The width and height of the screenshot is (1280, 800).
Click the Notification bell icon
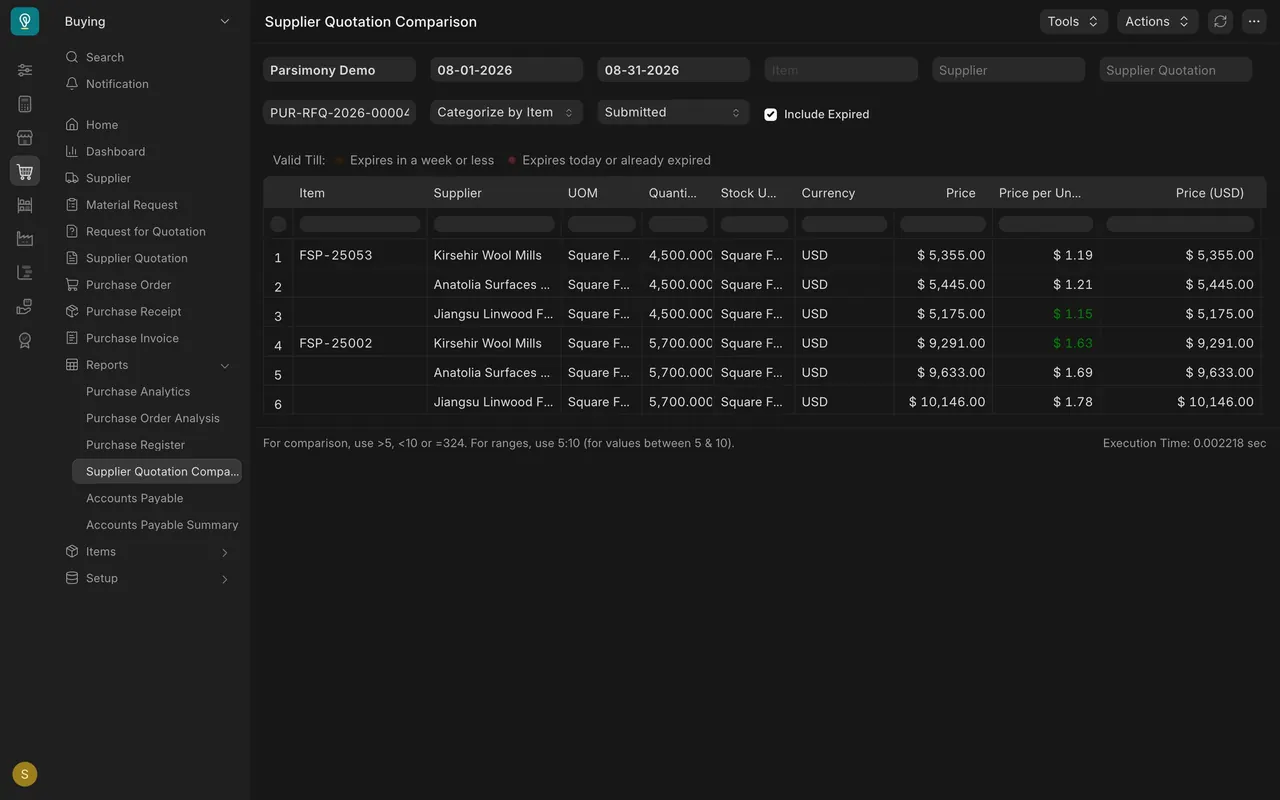pos(72,84)
